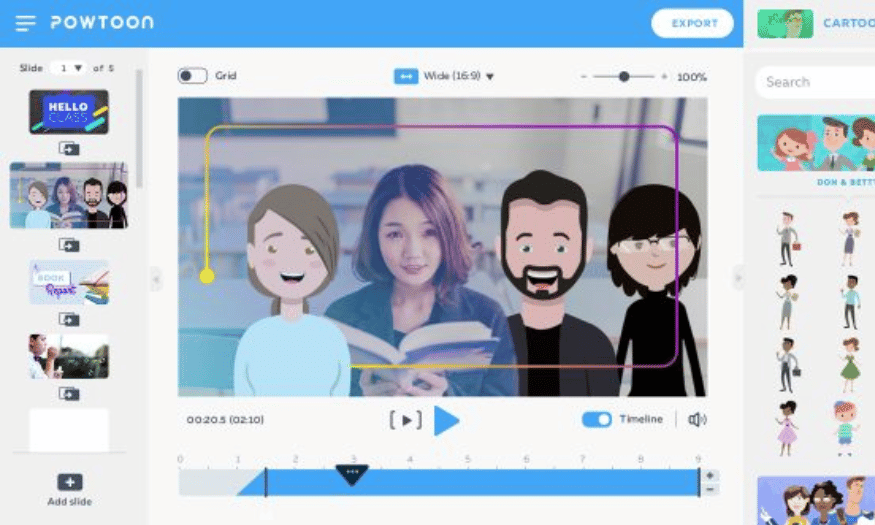Click the timeline playhead marker
Viewport: 875px width, 525px height.
[x=352, y=474]
